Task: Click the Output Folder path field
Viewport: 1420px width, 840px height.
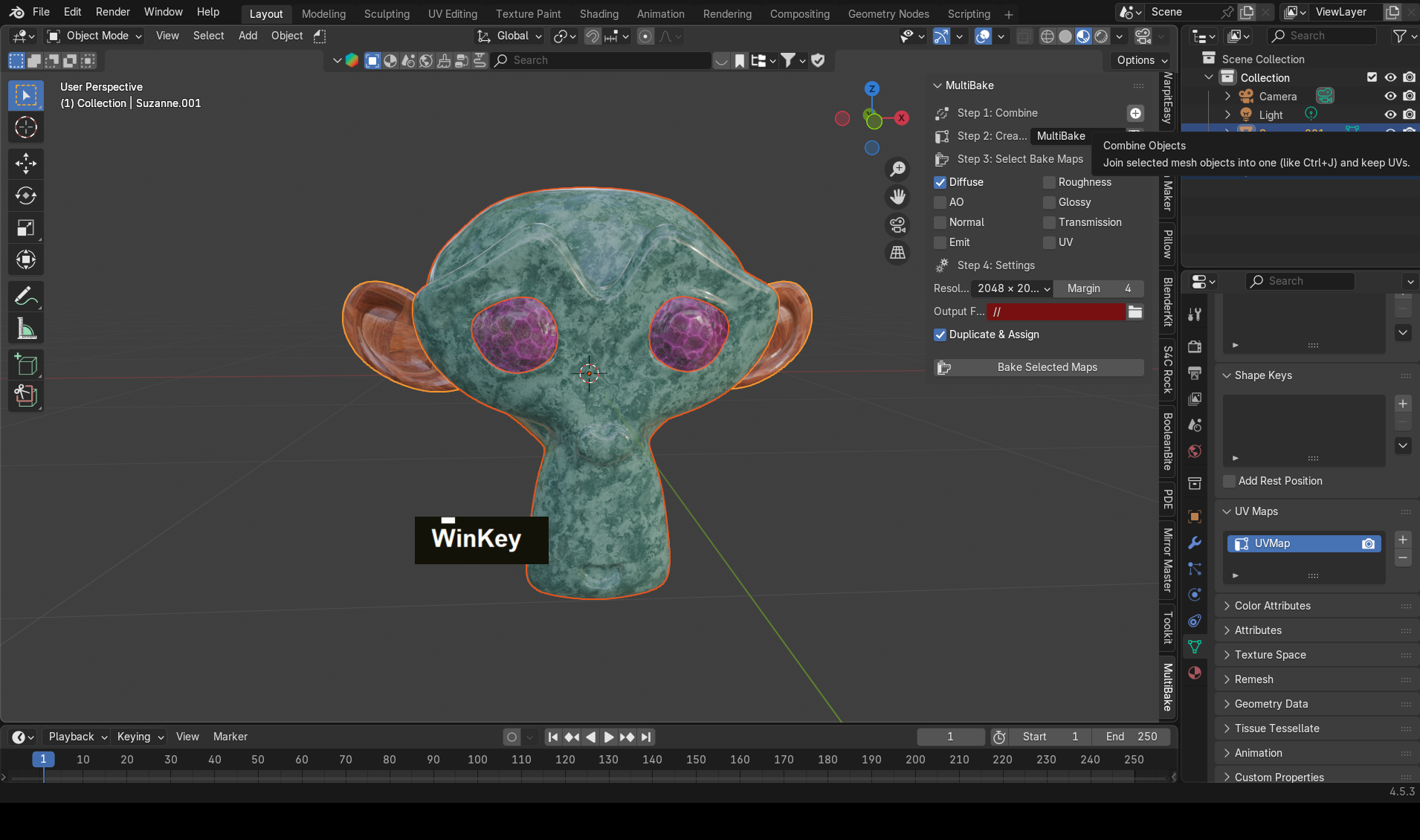Action: (1056, 312)
